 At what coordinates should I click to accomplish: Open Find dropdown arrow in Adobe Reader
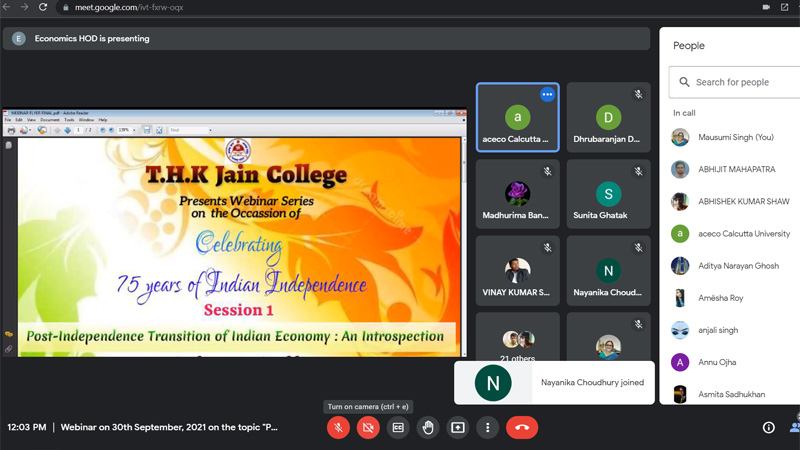click(211, 130)
